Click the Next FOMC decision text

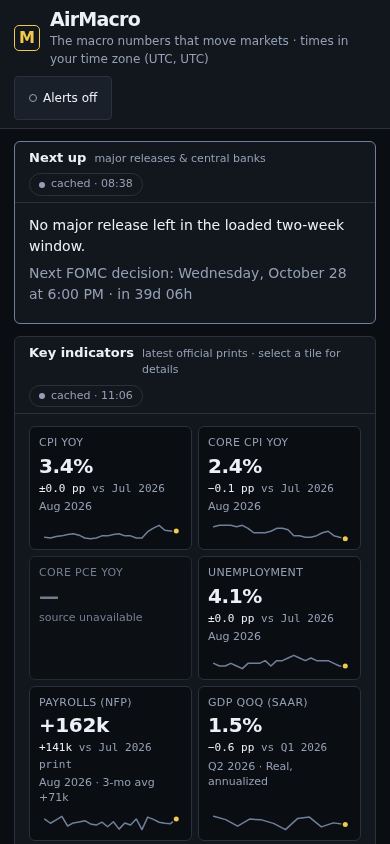pyautogui.click(x=188, y=284)
